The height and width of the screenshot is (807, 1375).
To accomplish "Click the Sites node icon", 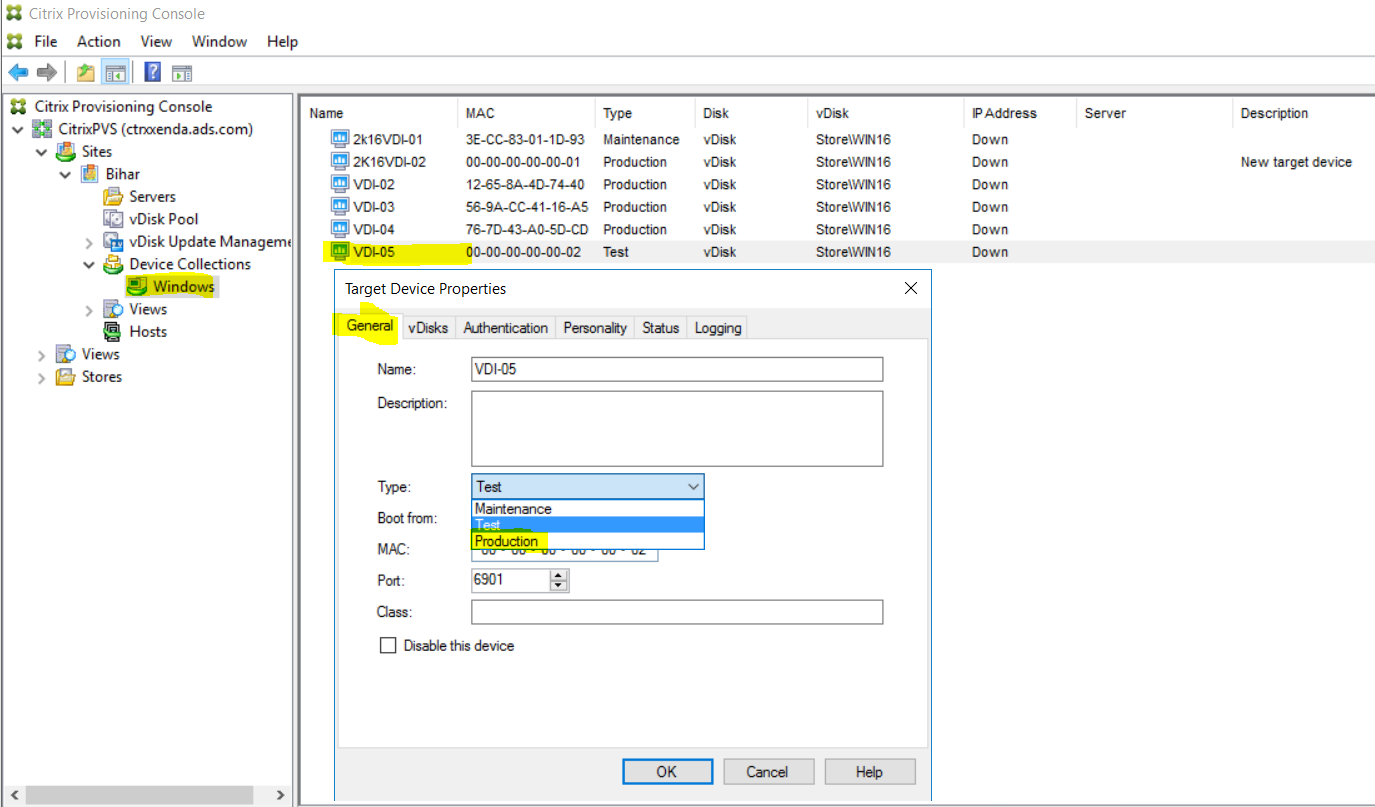I will pyautogui.click(x=66, y=152).
